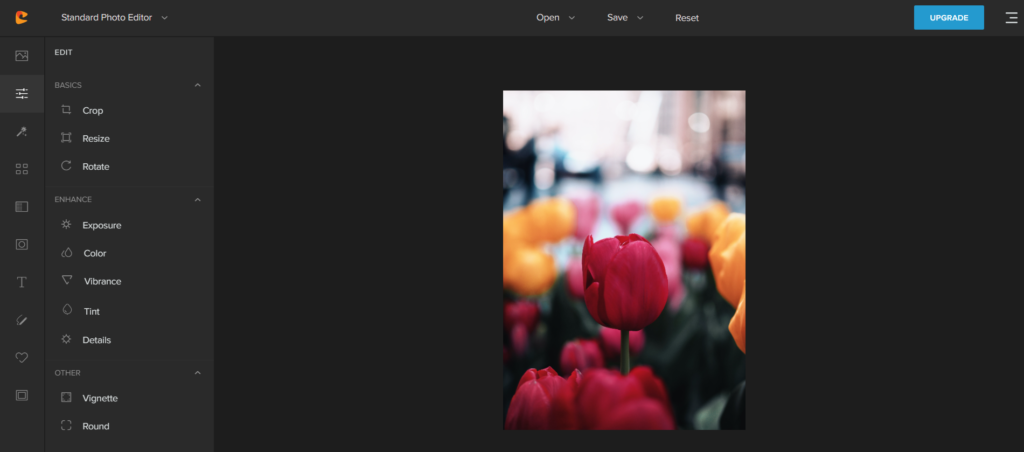Screen dimensions: 1024x452
Task: Open the paintbrush sidebar icon
Action: pos(22,320)
